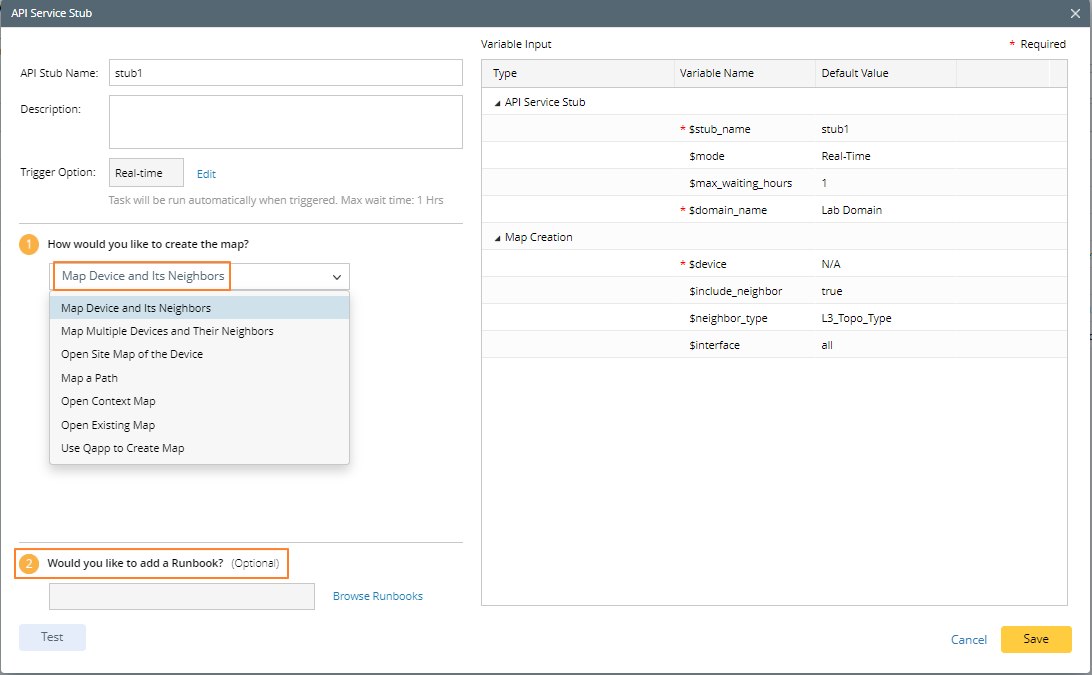Select Map Multiple Devices and Their Neighbors
Image resolution: width=1092 pixels, height=675 pixels.
pos(167,331)
